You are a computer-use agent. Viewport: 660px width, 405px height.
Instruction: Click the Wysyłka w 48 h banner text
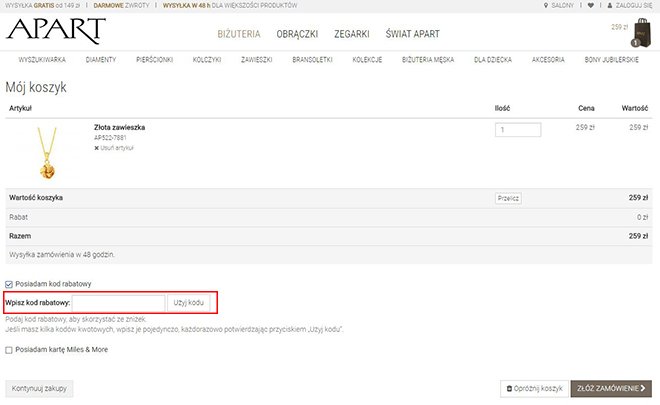230,5
